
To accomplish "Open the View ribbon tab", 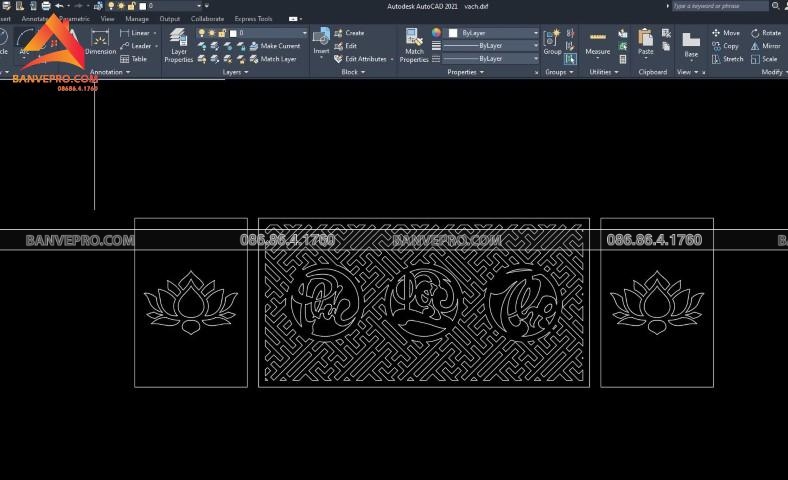I will coord(108,19).
